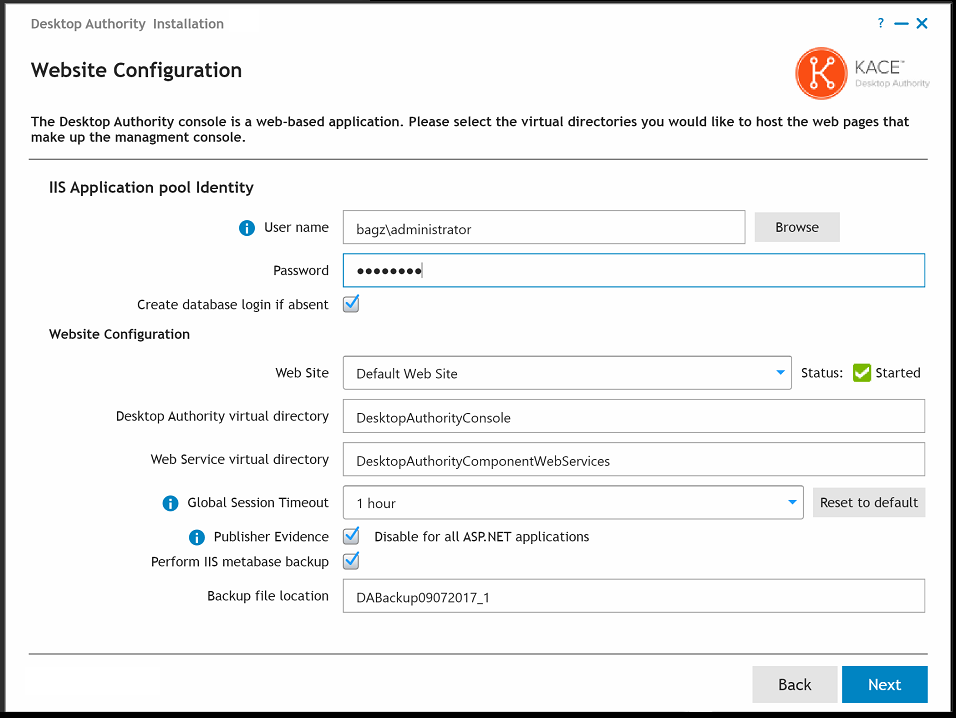Toggle Create database login if absent
Image resolution: width=956 pixels, height=718 pixels.
[351, 304]
